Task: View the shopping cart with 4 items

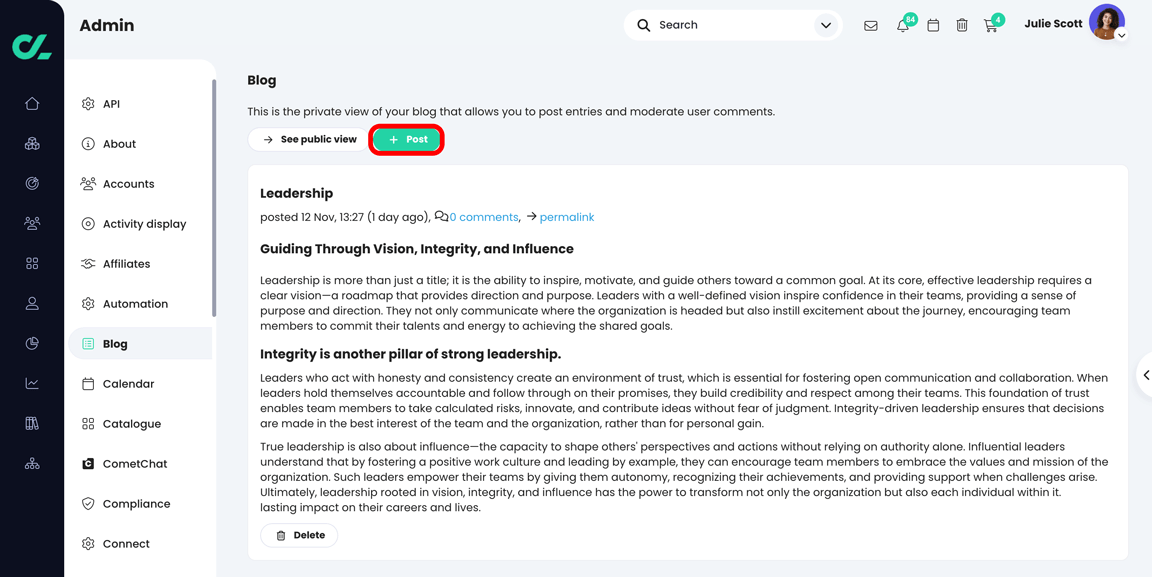Action: click(991, 24)
